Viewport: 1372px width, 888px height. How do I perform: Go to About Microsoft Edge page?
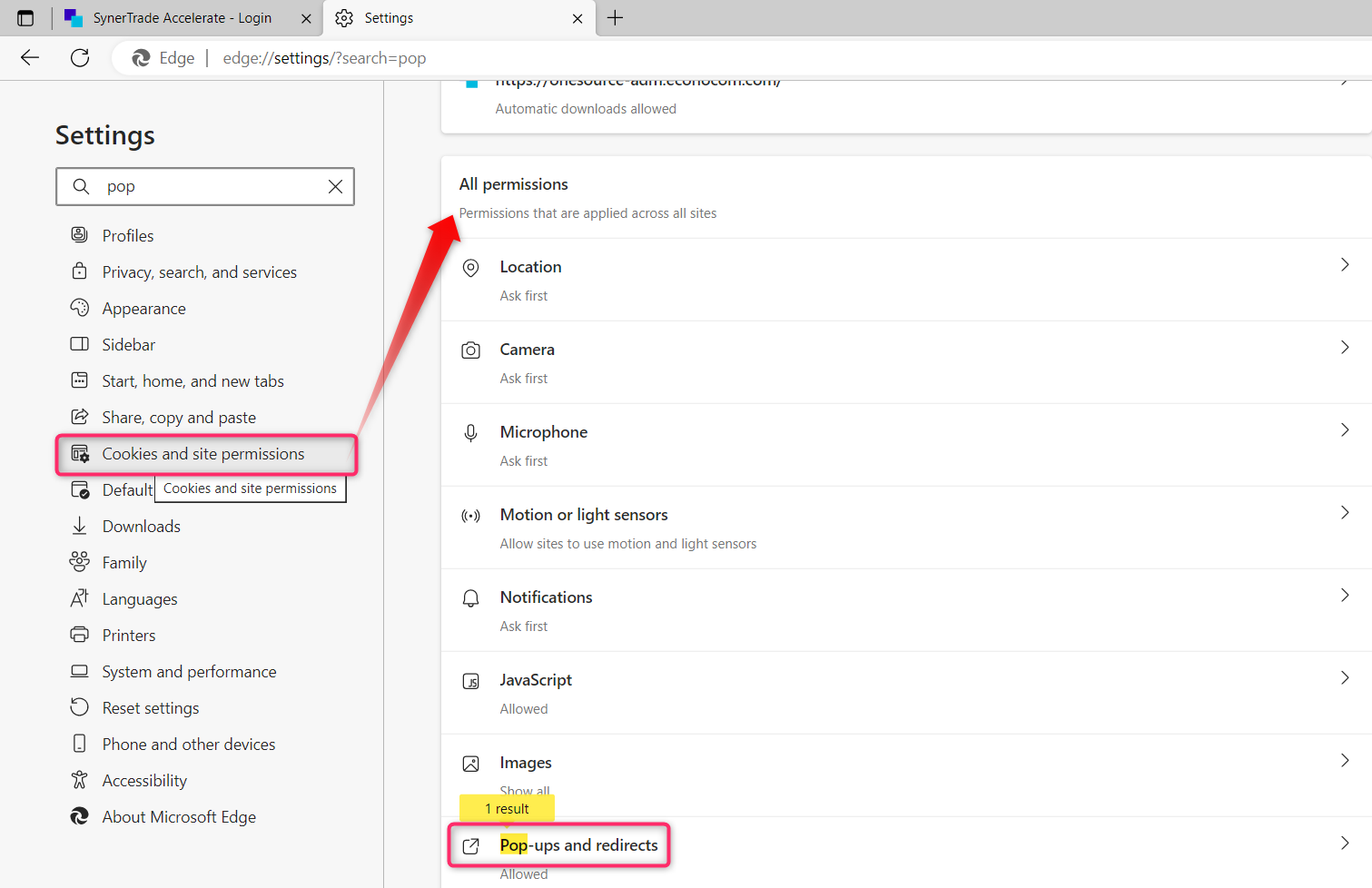tap(179, 817)
